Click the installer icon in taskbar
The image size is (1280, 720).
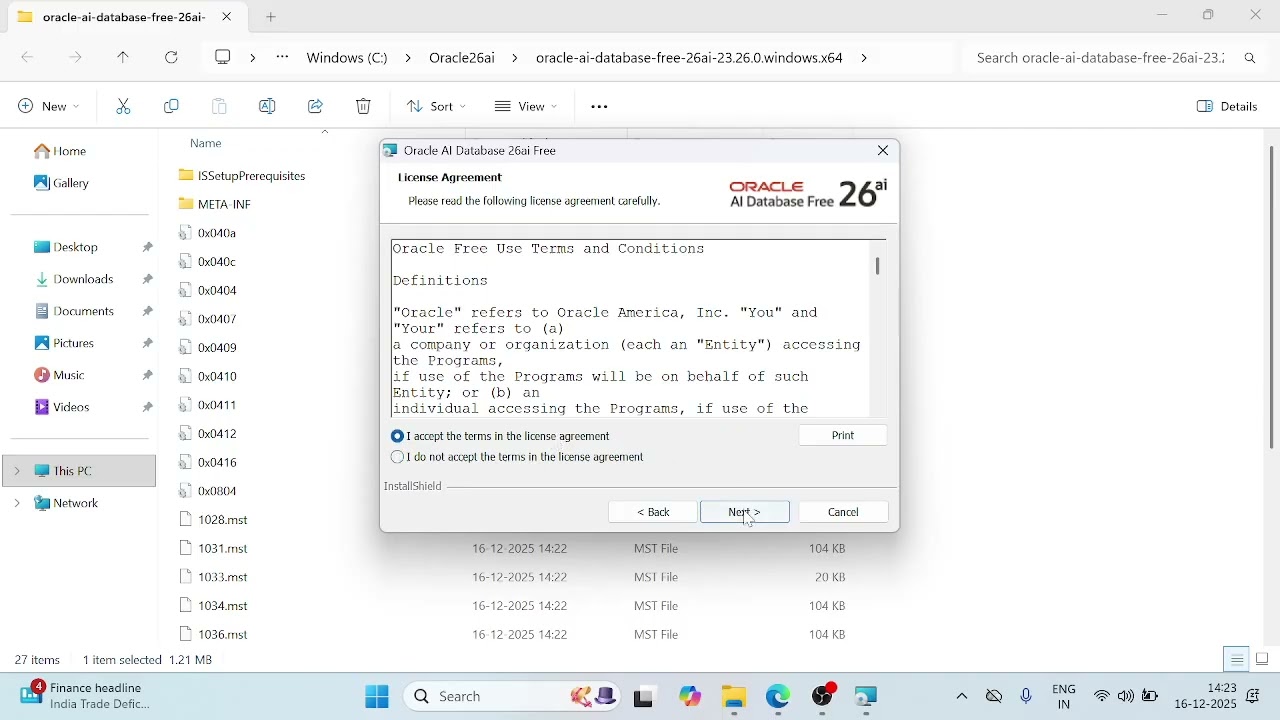[867, 698]
